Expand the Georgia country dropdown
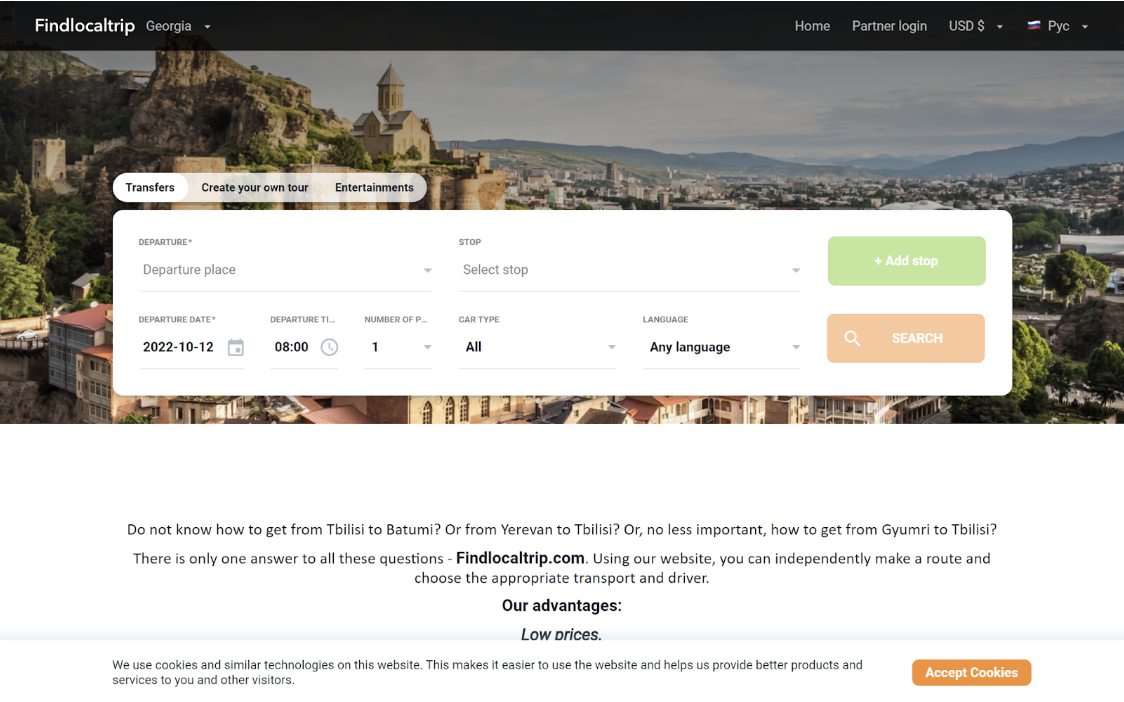This screenshot has width=1124, height=702. [178, 26]
